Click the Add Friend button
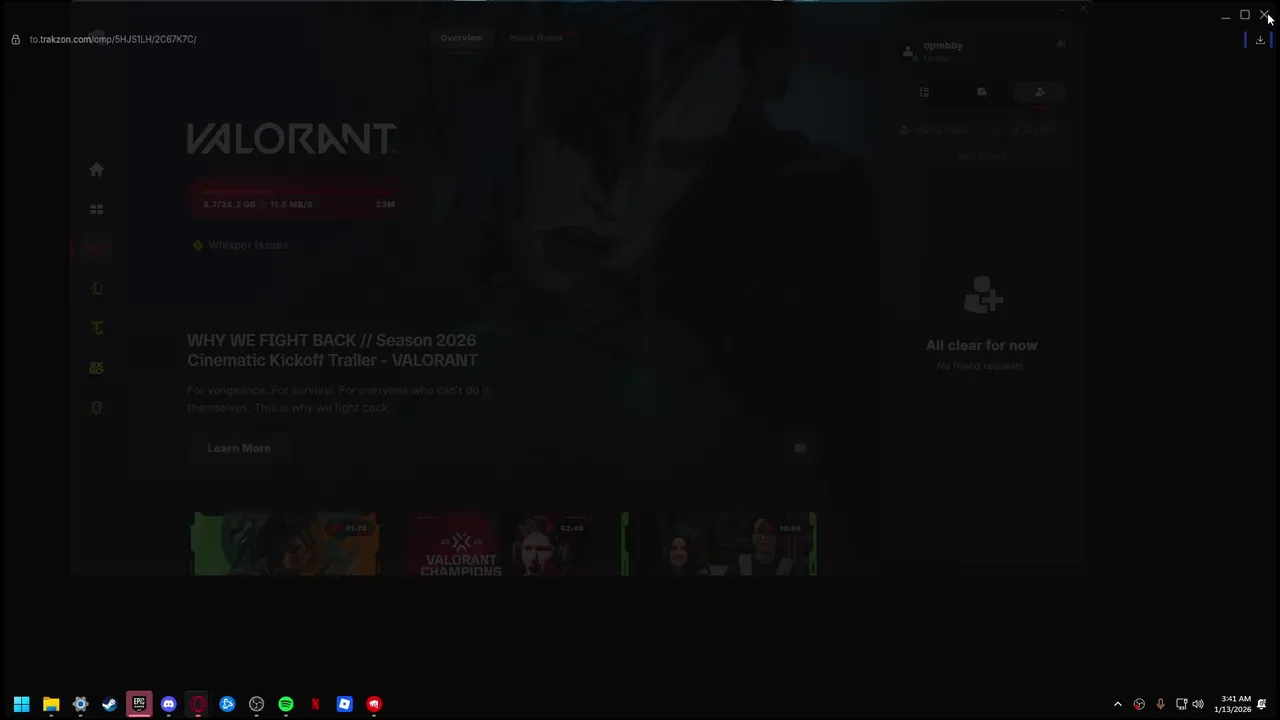This screenshot has width=1280, height=720. tap(982, 156)
